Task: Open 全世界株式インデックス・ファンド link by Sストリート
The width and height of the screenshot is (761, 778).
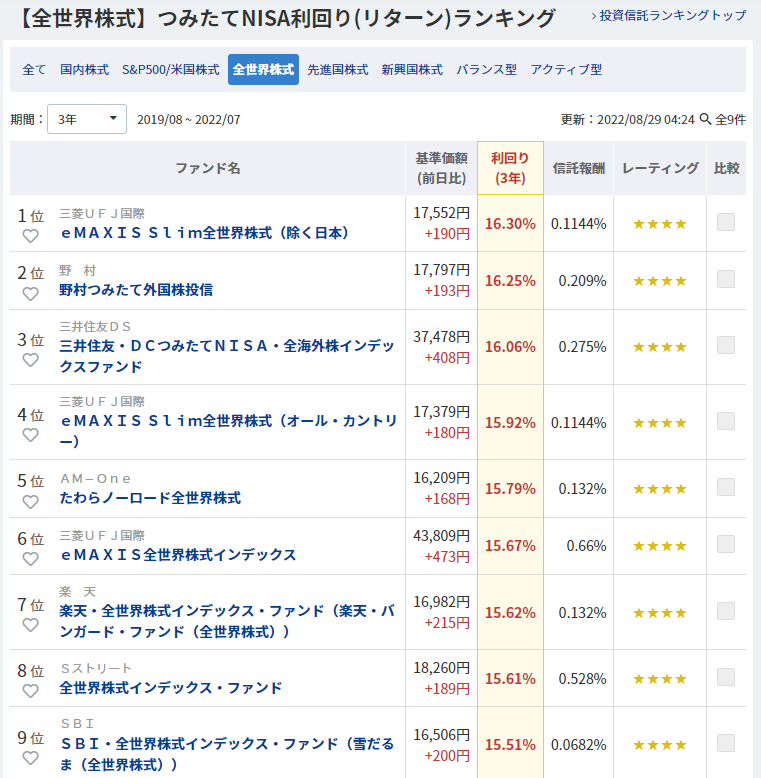Action: (171, 688)
